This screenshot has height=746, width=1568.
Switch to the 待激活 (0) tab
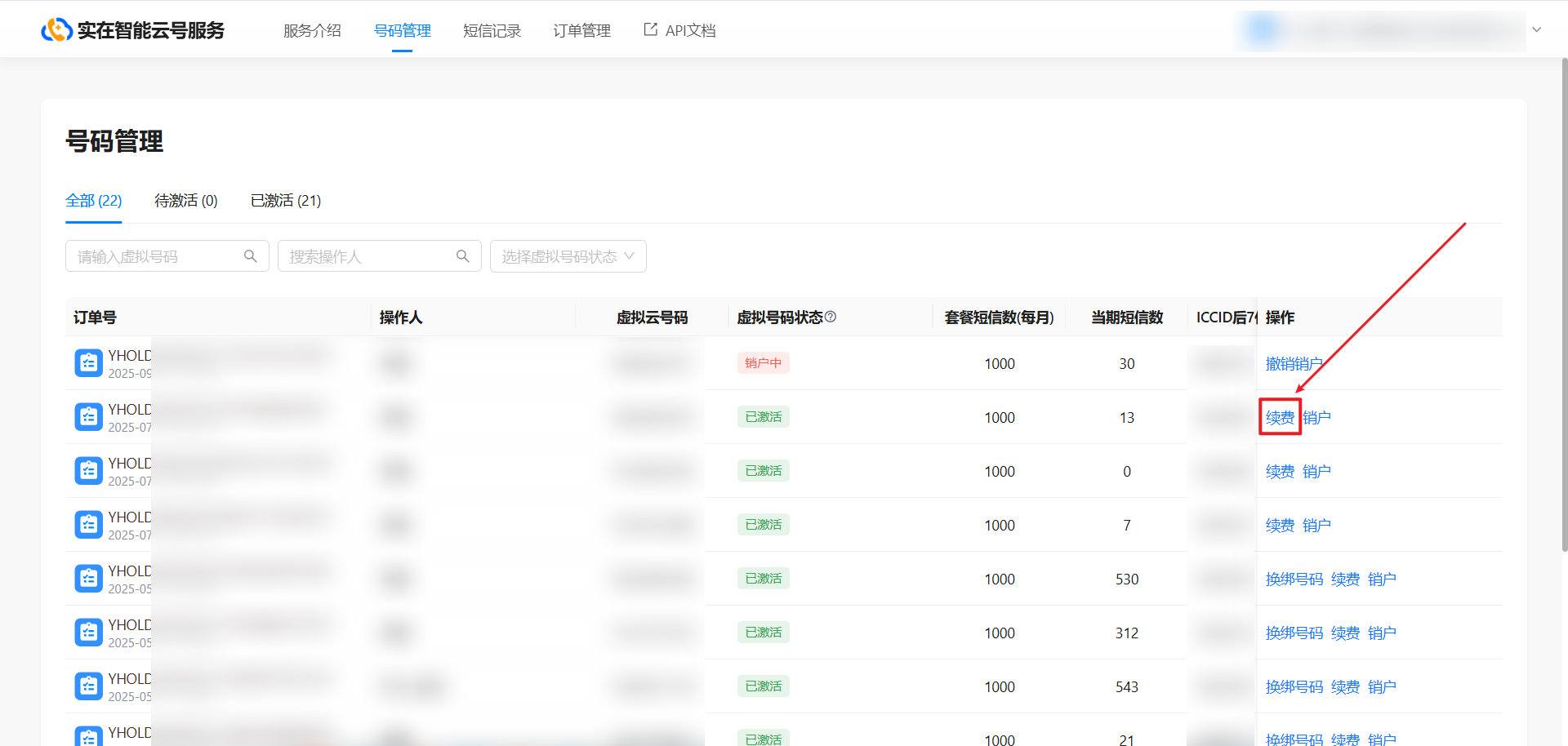click(186, 201)
